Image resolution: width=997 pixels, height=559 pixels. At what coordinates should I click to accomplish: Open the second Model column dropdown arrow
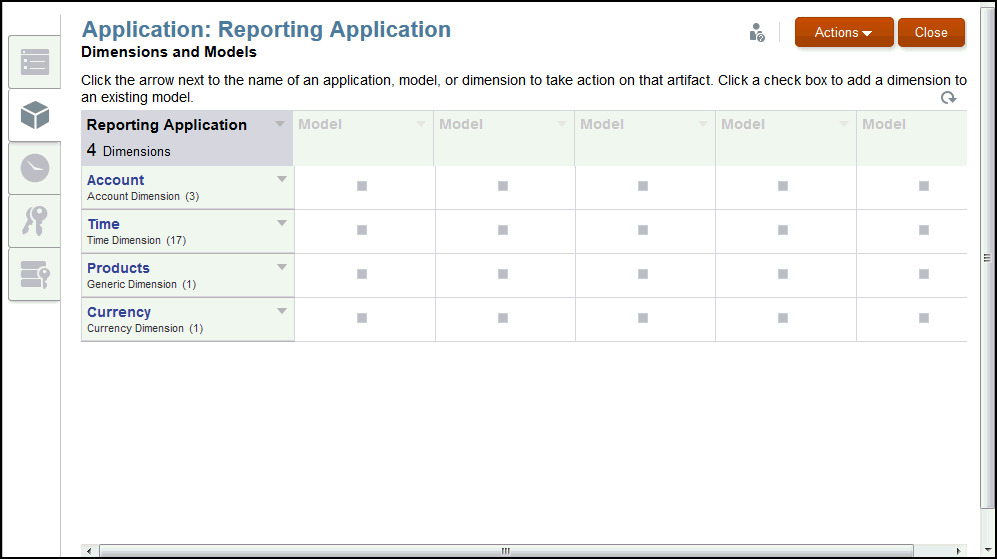point(562,124)
